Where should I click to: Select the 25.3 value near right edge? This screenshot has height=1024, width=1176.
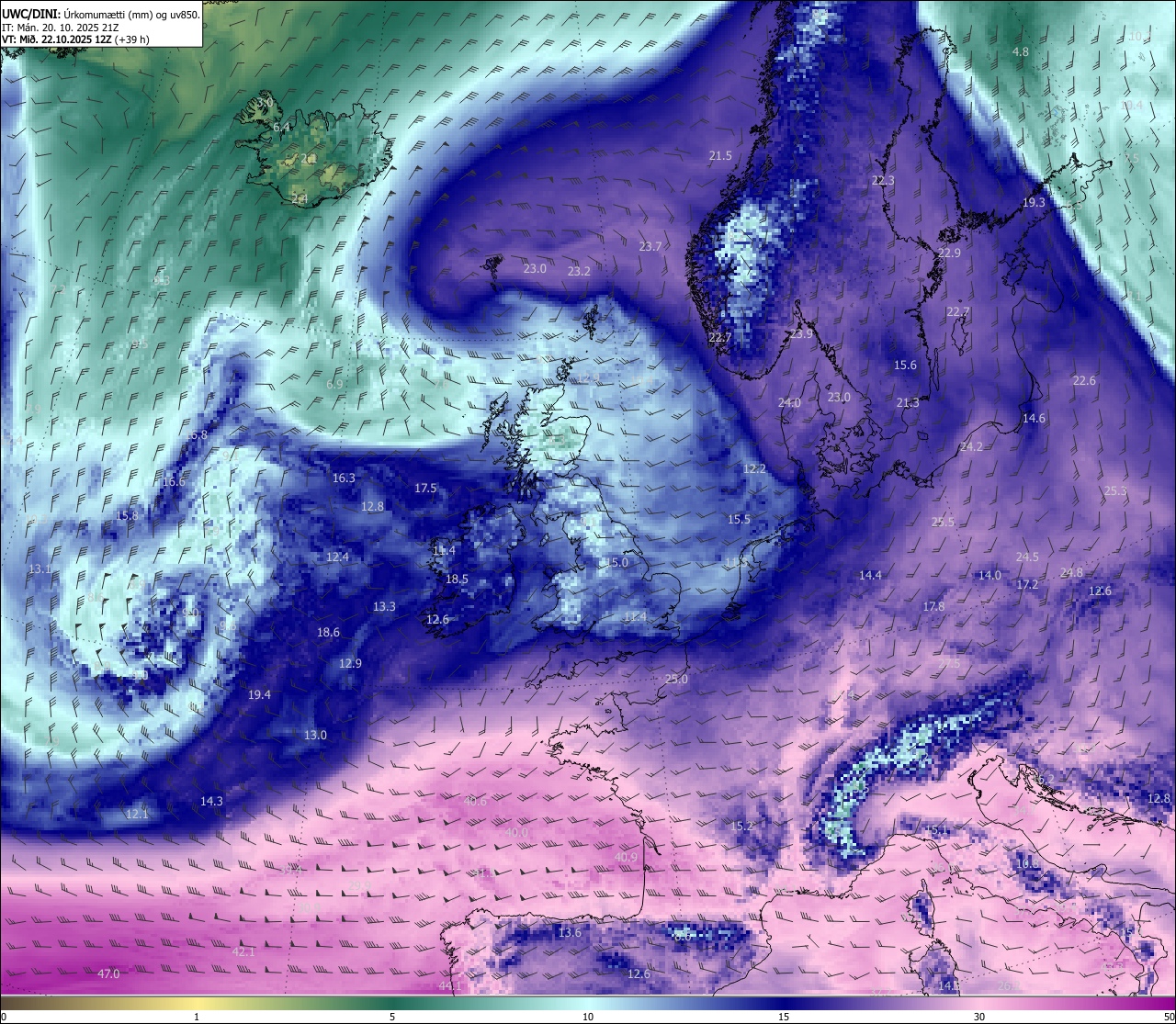[x=1115, y=491]
